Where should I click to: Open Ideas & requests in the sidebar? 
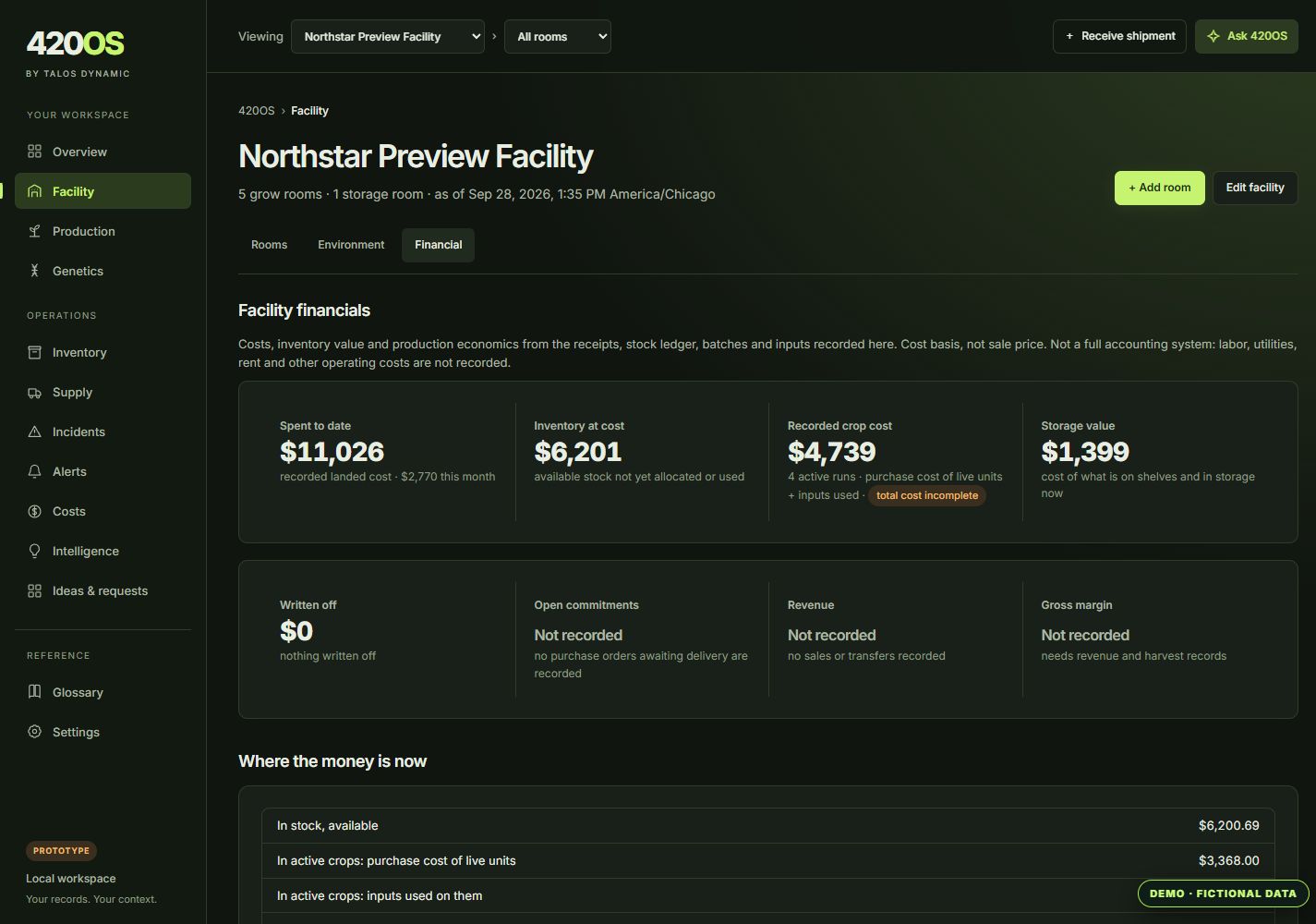pos(103,590)
